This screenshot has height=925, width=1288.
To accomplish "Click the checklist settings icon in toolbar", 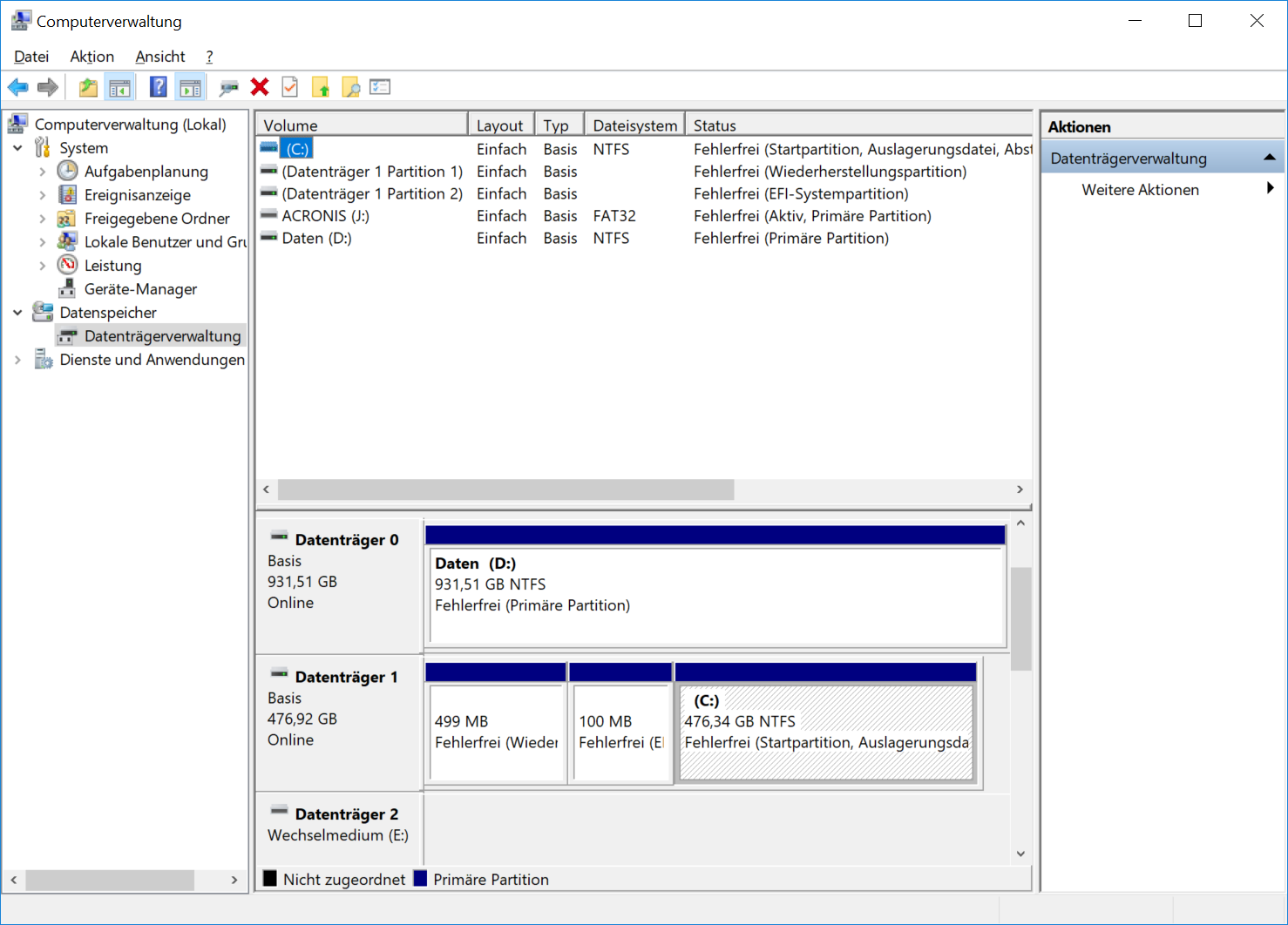I will coord(380,87).
